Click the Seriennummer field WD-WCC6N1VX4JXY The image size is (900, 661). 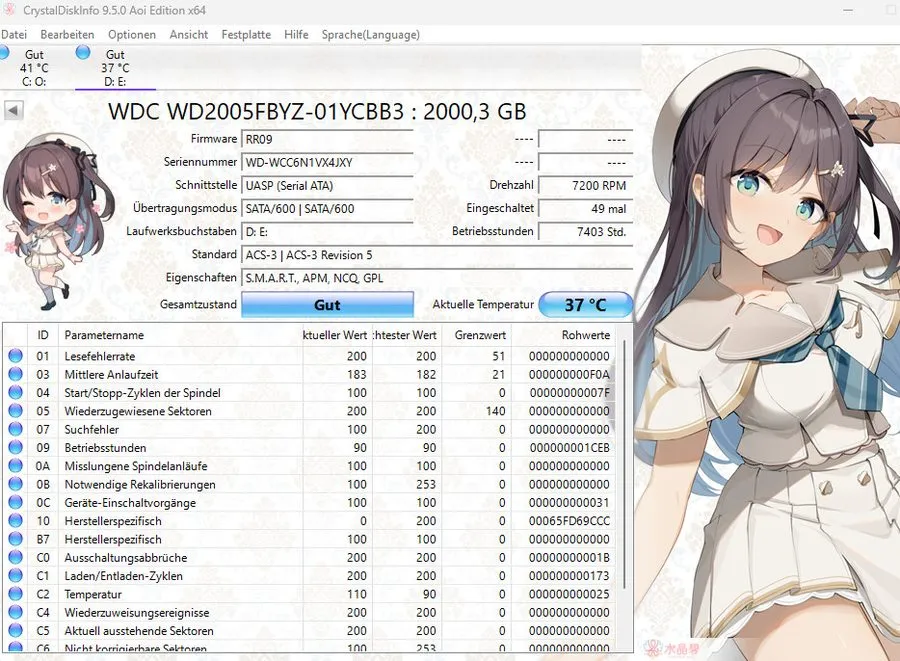click(x=327, y=162)
